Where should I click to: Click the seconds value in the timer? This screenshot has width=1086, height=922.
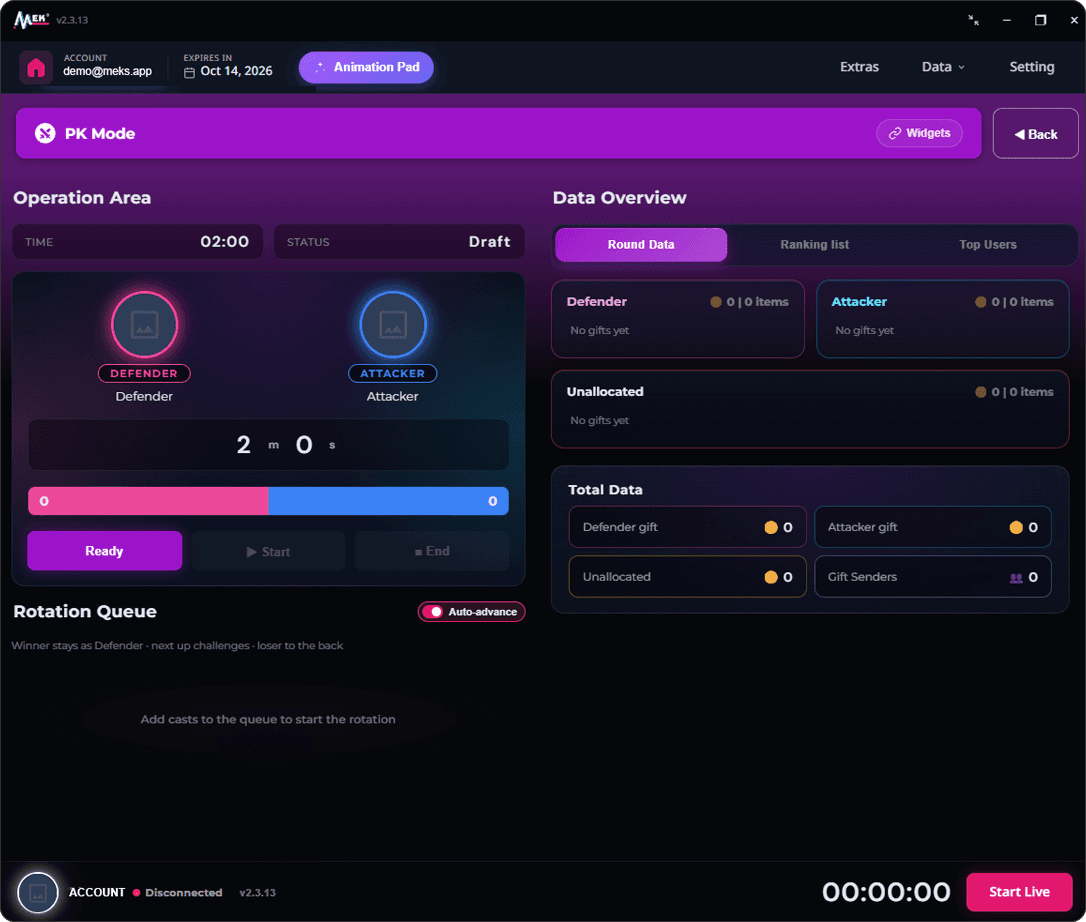click(304, 445)
